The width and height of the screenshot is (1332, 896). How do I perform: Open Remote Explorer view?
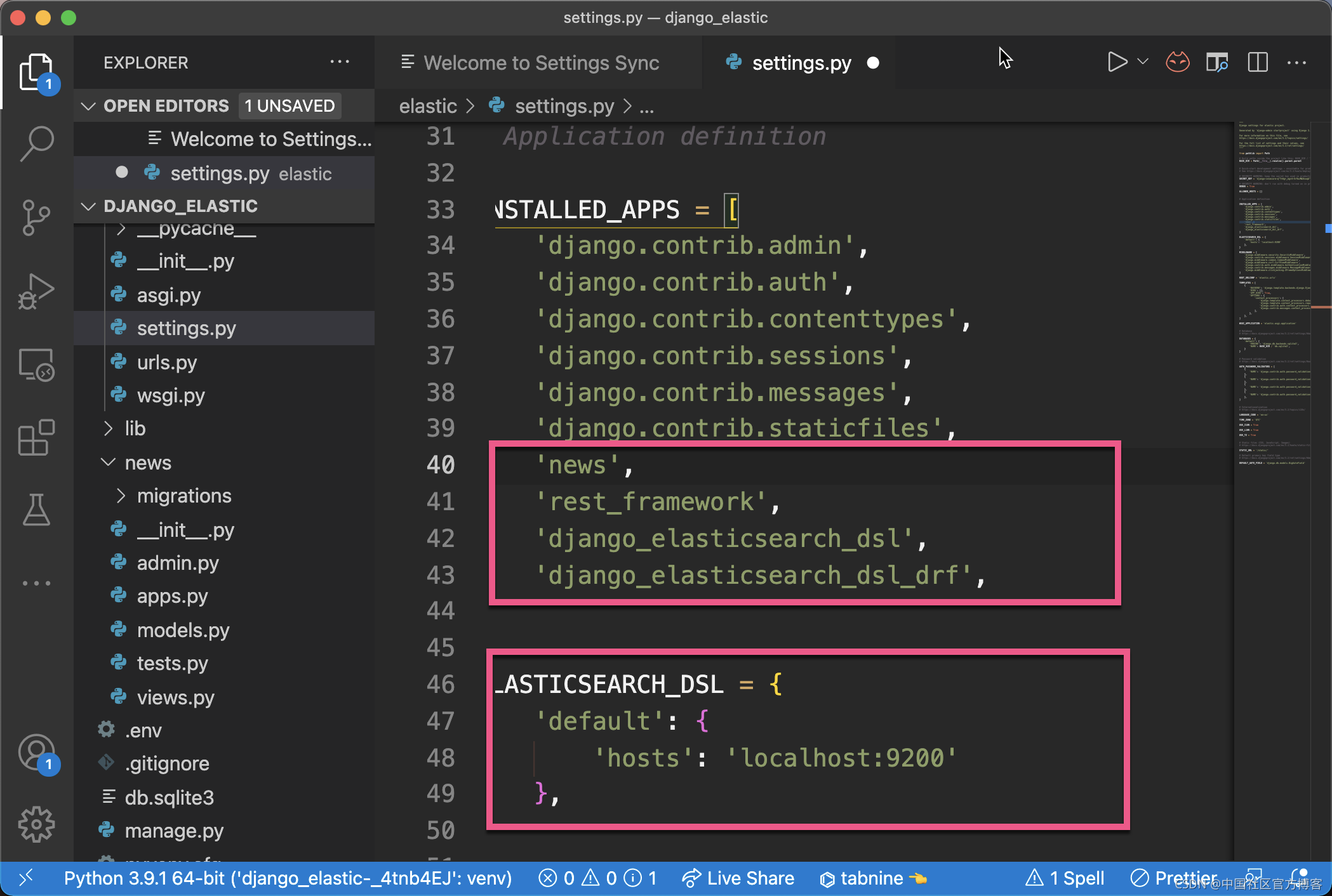pos(36,365)
